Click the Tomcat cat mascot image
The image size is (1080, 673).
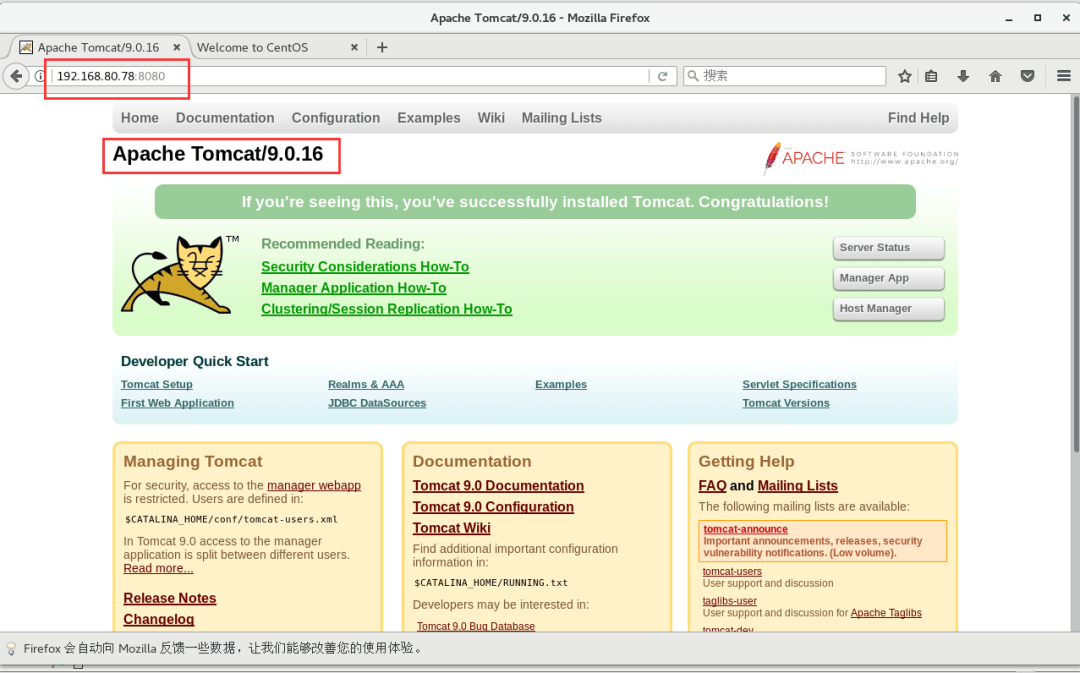(x=180, y=274)
